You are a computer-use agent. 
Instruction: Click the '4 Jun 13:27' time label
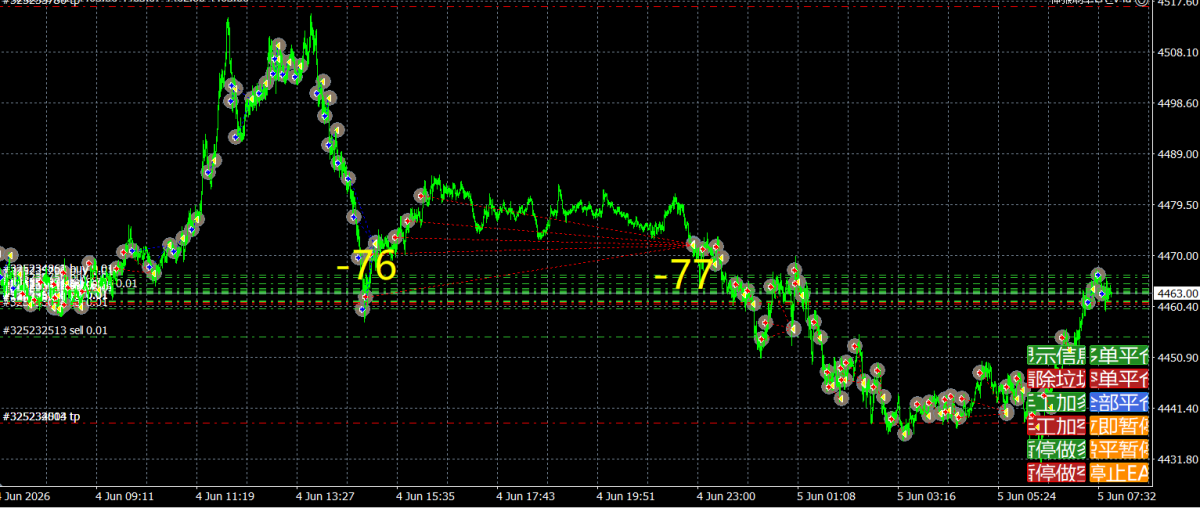325,495
